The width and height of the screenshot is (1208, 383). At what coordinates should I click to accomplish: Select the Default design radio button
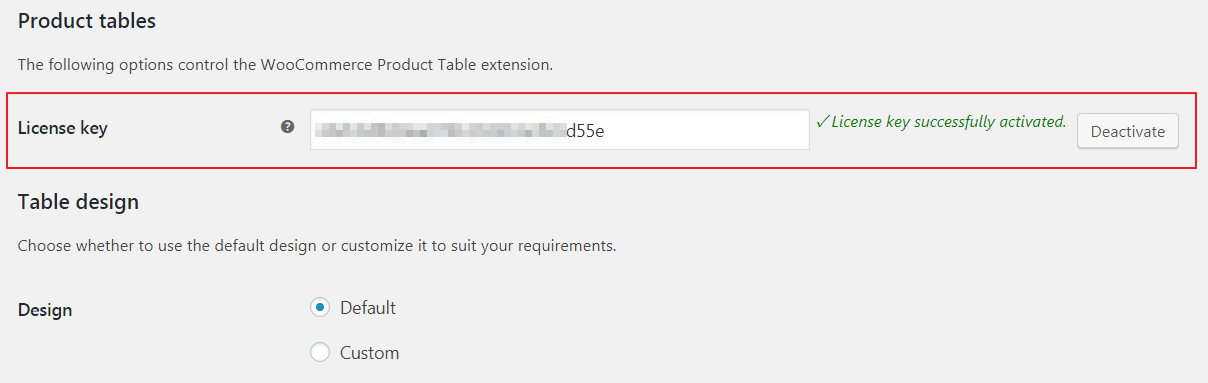point(320,307)
